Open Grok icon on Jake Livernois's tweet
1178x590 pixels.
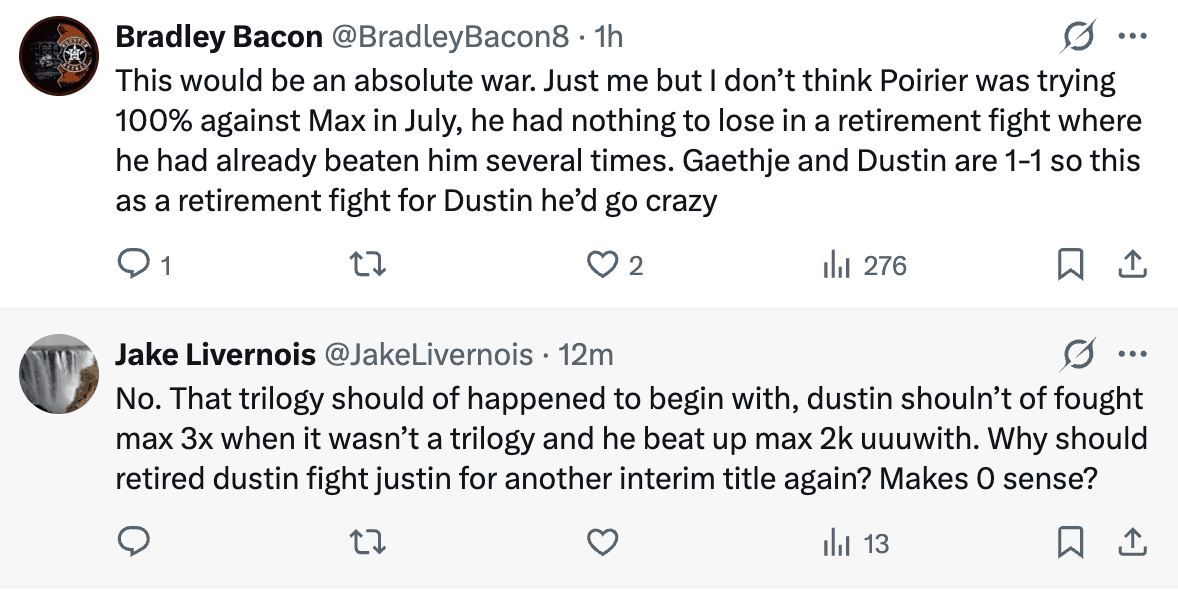1078,354
